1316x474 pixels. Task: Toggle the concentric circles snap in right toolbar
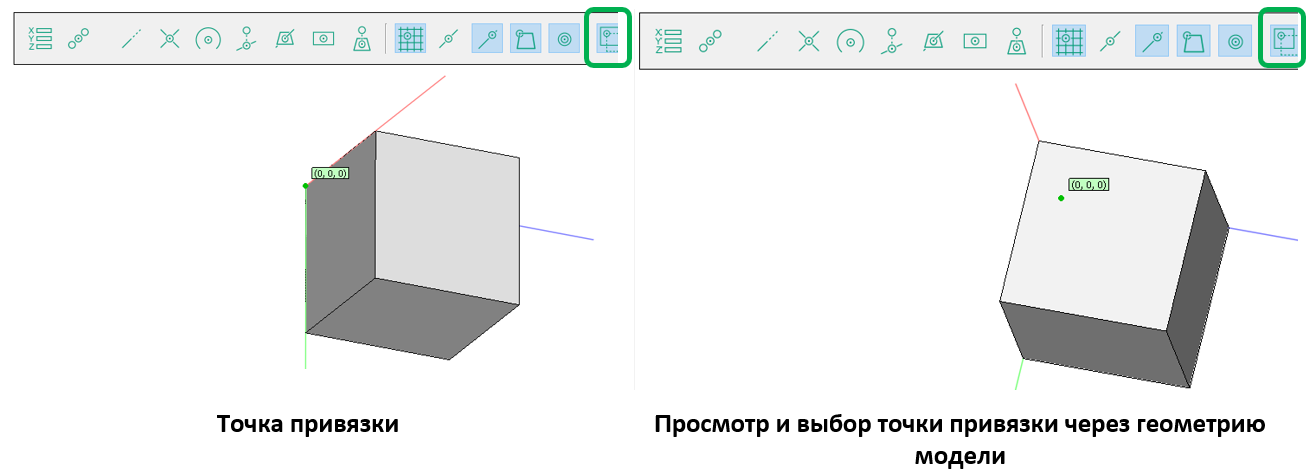click(1236, 41)
